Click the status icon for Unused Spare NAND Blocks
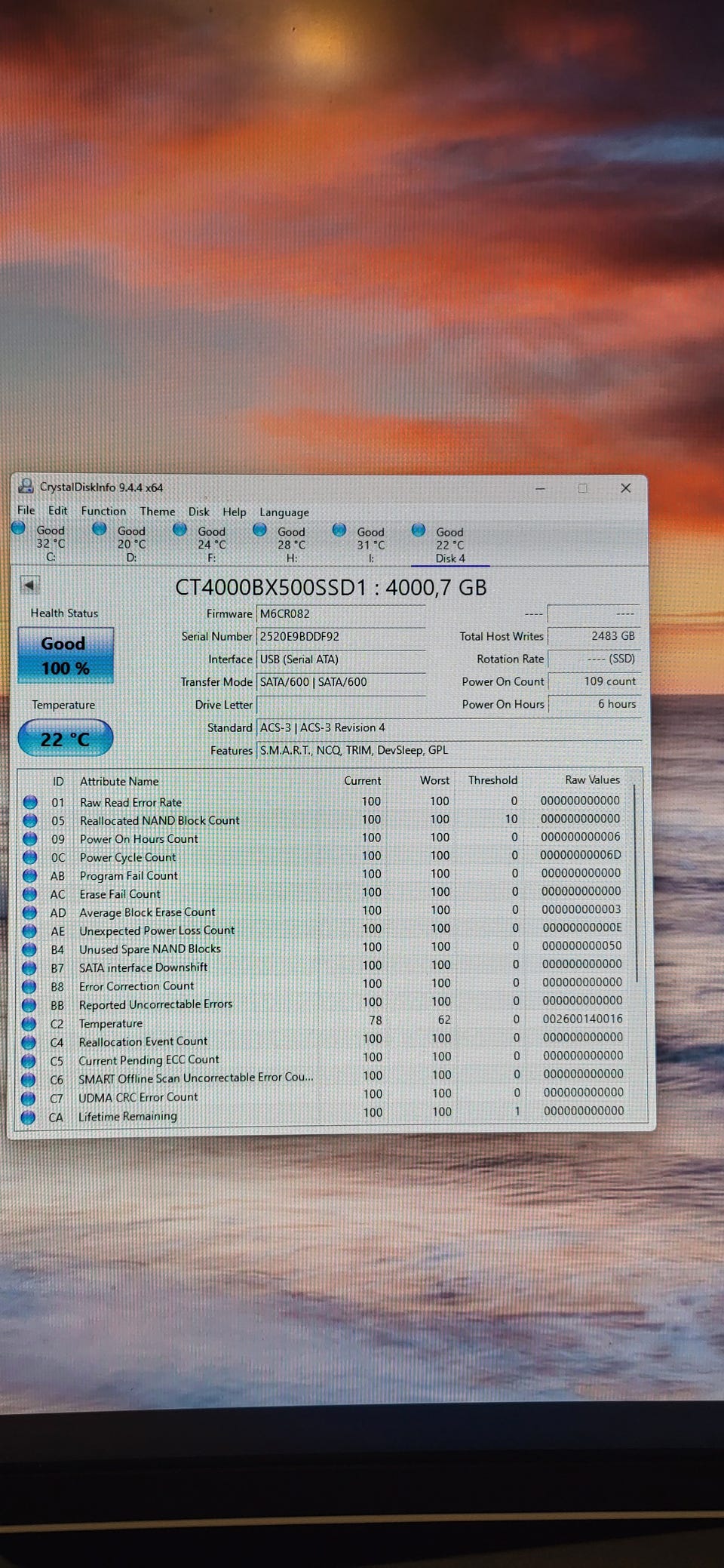 click(x=30, y=949)
